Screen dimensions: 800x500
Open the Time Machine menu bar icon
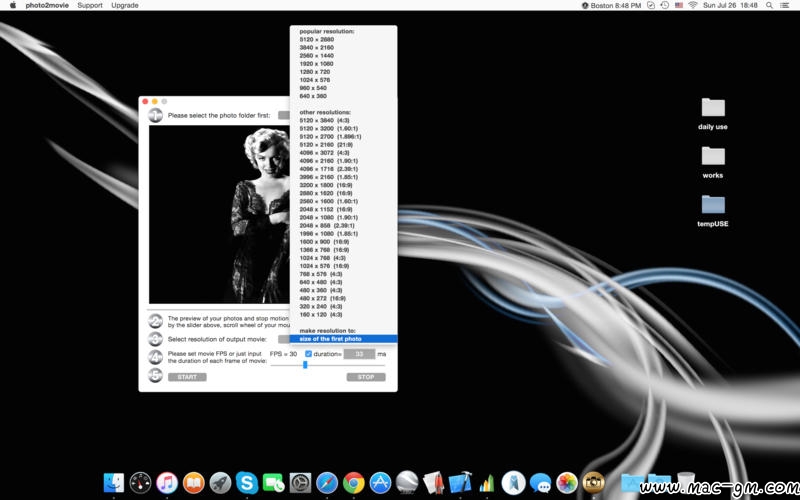tap(664, 5)
